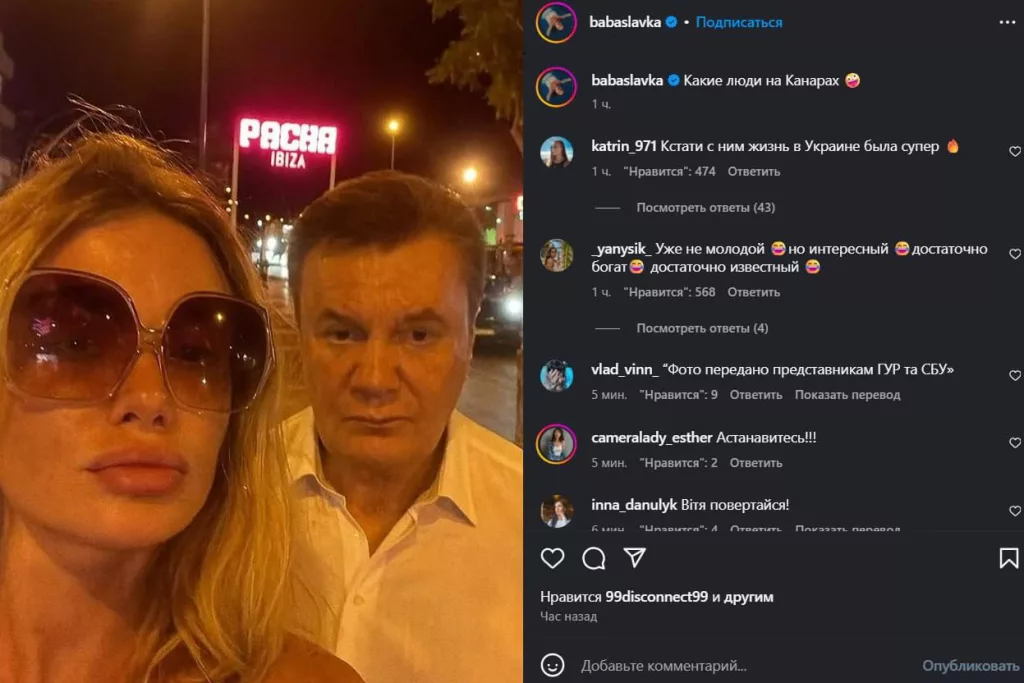Image resolution: width=1024 pixels, height=683 pixels.
Task: Share the post via the paper plane icon
Action: click(635, 560)
